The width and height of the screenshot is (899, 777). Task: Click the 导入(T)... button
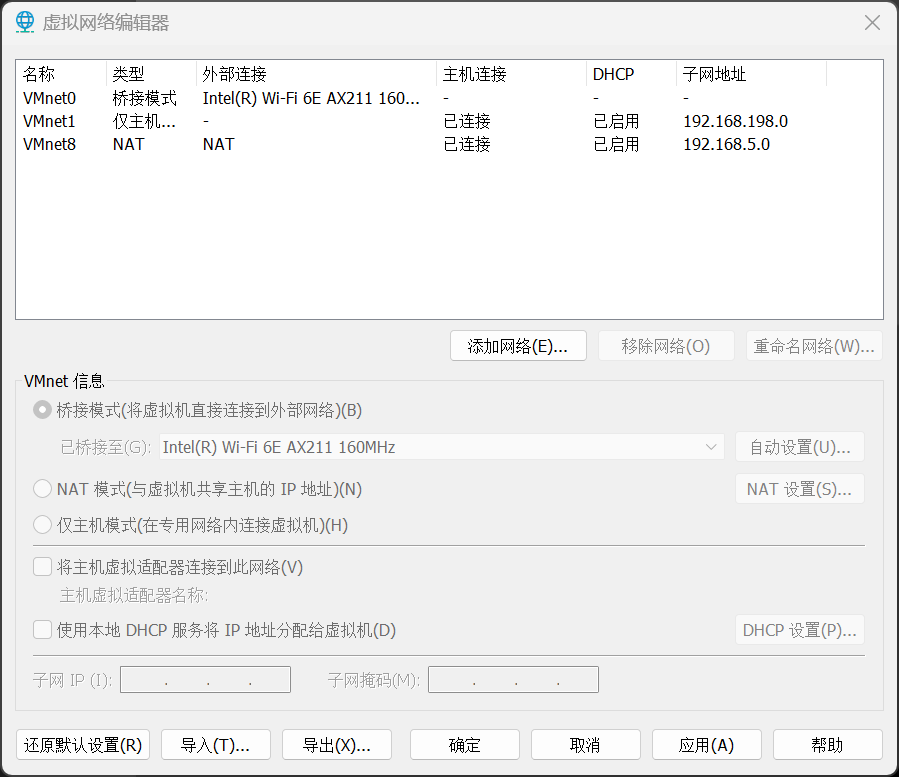[215, 745]
